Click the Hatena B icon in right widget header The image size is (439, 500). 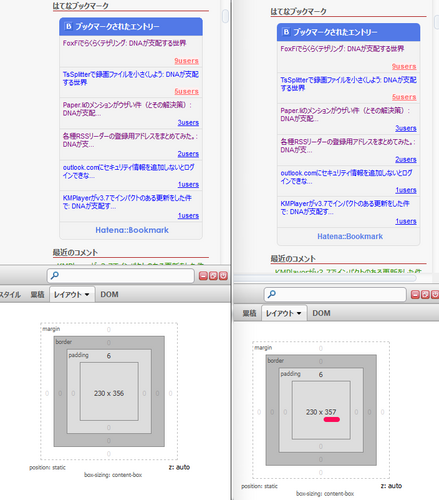pyautogui.click(x=286, y=32)
